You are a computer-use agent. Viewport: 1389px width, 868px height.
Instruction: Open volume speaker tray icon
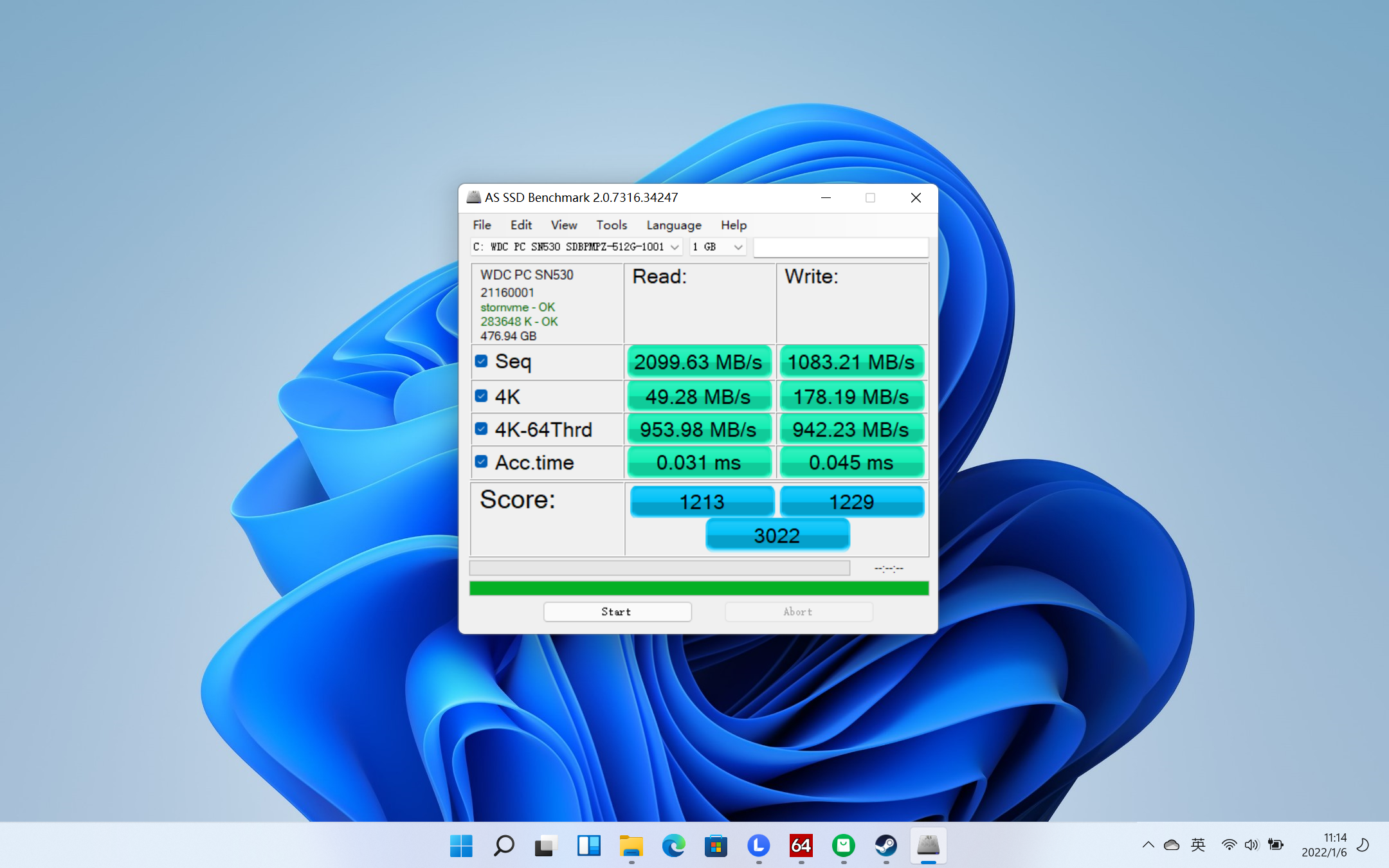[1251, 845]
